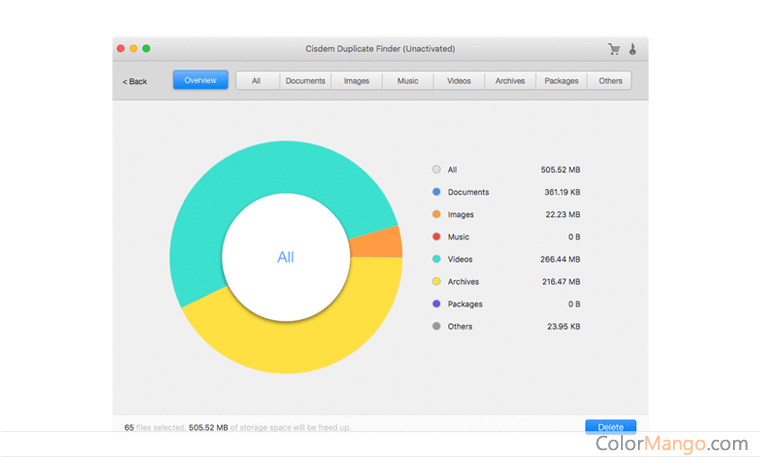
Task: Click the gray Others legend dot
Action: coord(436,327)
